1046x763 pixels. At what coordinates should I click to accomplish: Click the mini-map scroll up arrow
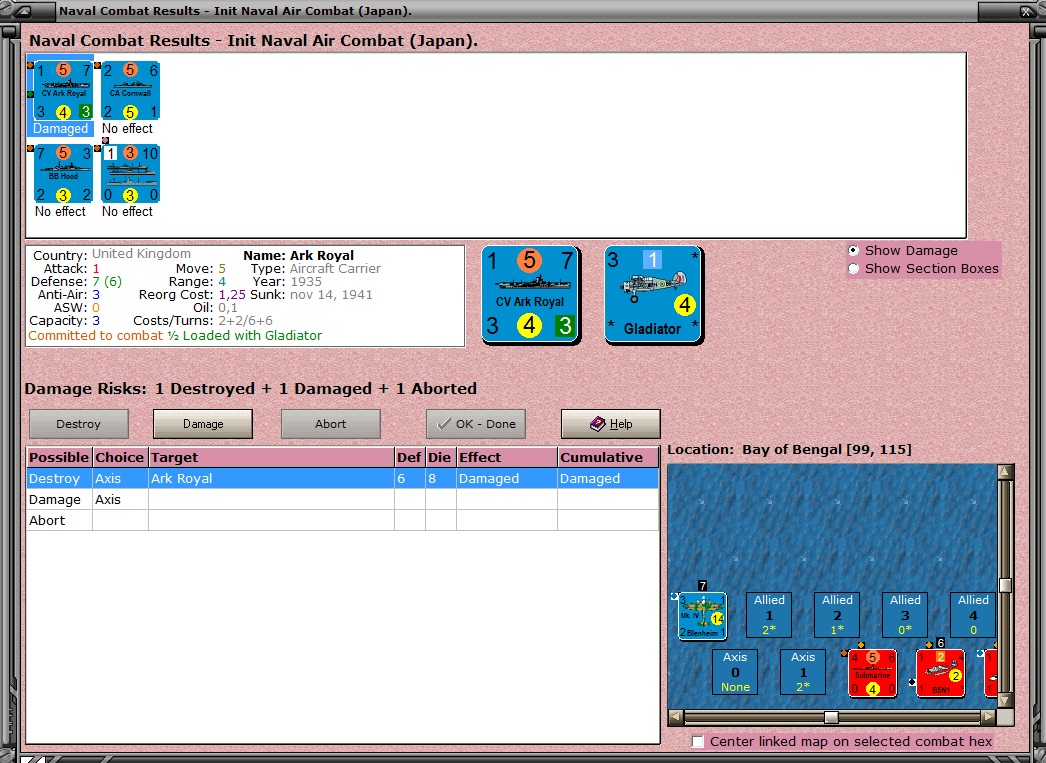pos(1005,472)
